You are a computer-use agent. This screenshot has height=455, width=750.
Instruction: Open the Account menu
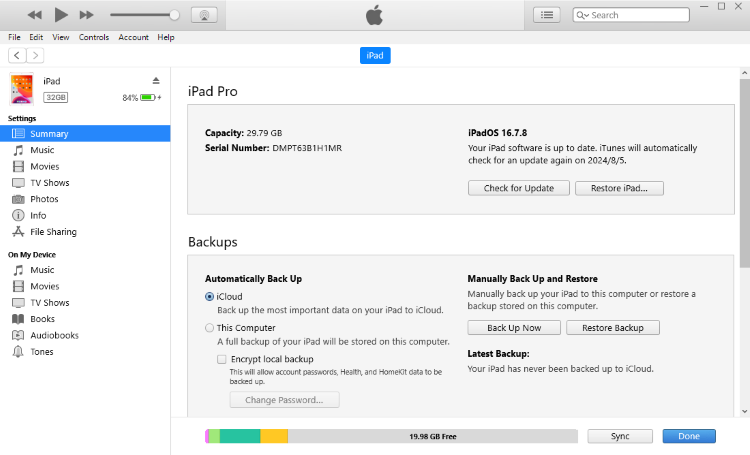(133, 37)
